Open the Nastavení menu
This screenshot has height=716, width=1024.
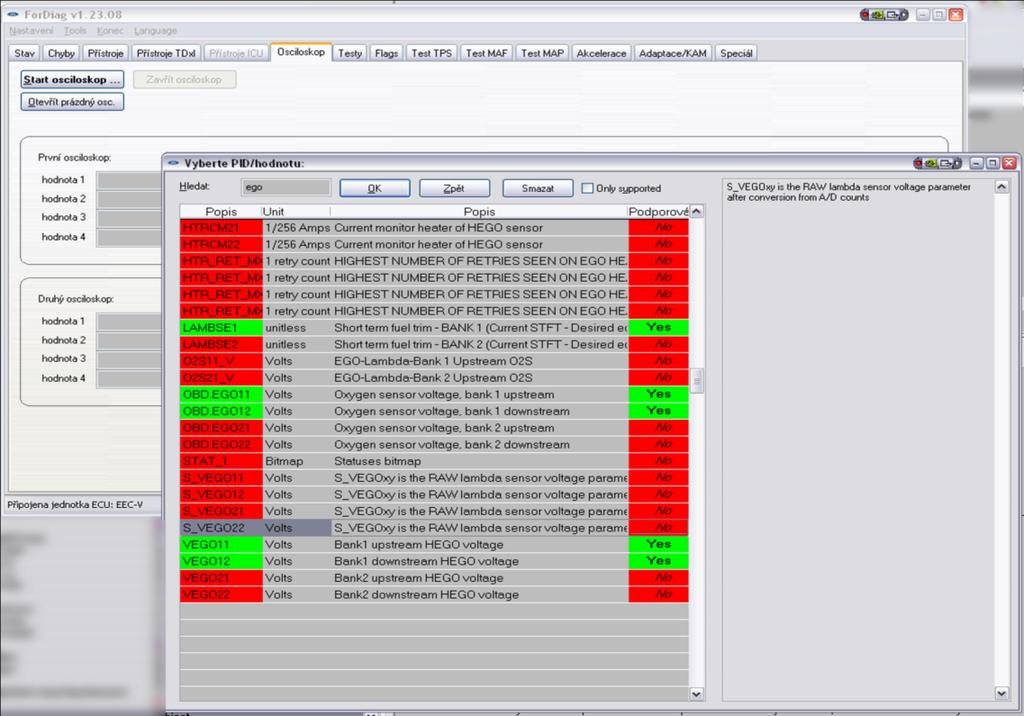click(31, 31)
